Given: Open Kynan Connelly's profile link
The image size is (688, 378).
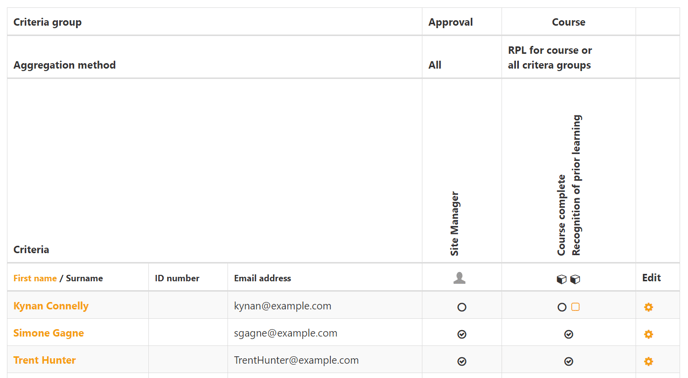Looking at the screenshot, I should click(x=51, y=306).
